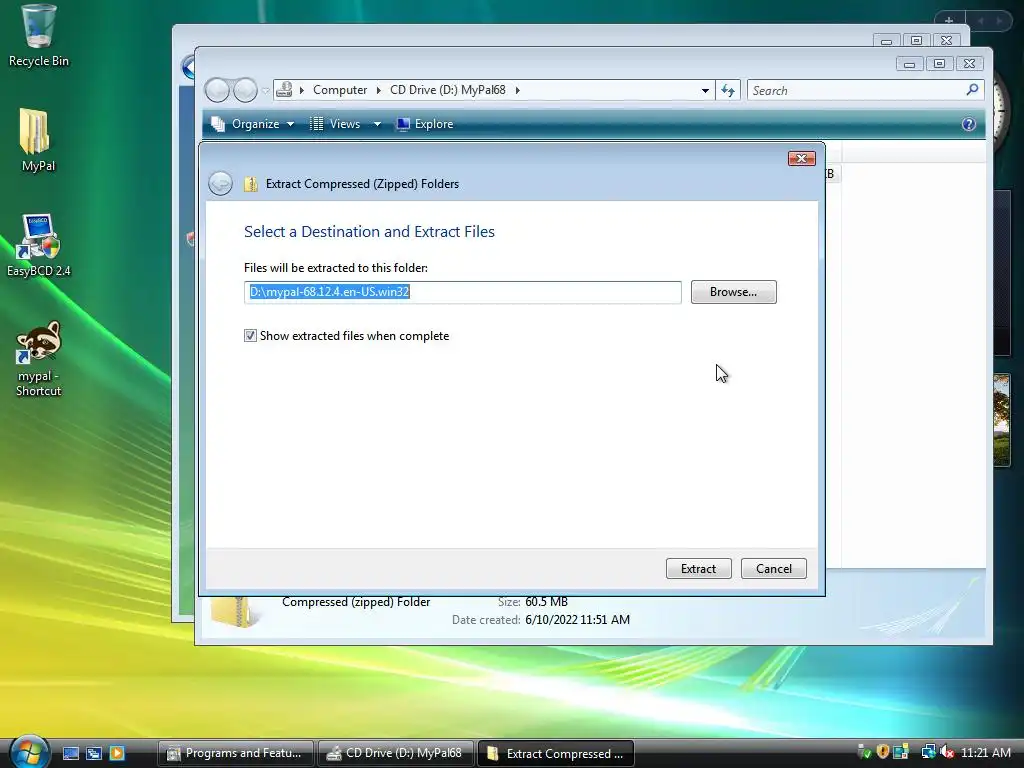Open the Organize dropdown menu
This screenshot has width=1024, height=768.
[253, 124]
